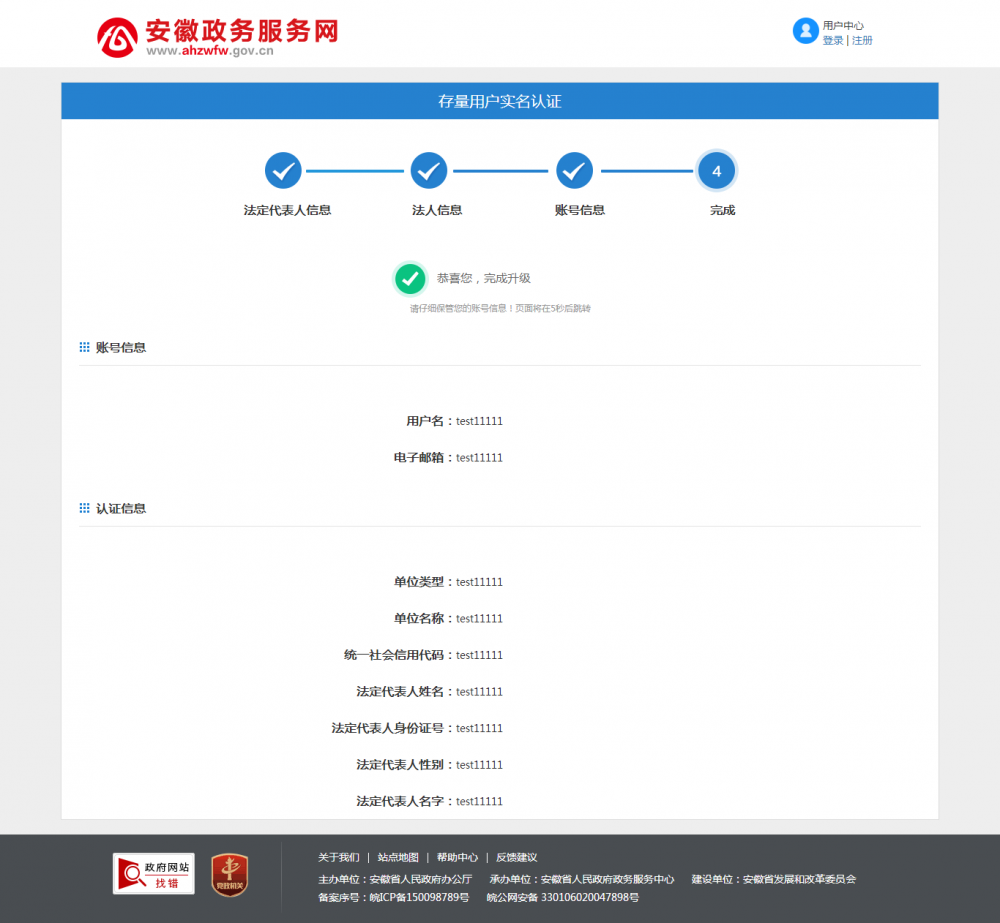Select the 账号信息 completed step circle

(575, 170)
